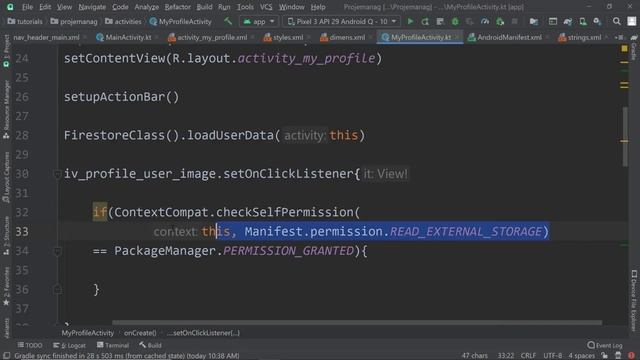
Task: Open the Analyze menu
Action: click(x=147, y=7)
